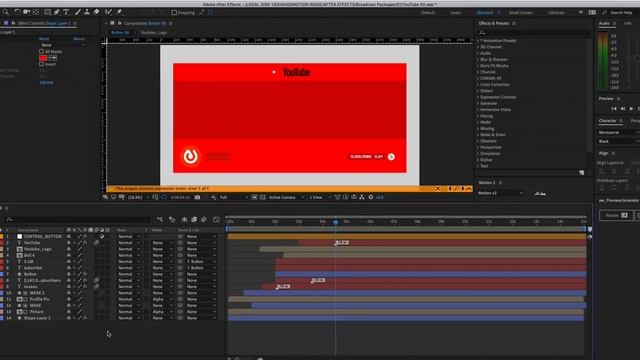Open parent dropdown for subscribe layer

[201, 268]
